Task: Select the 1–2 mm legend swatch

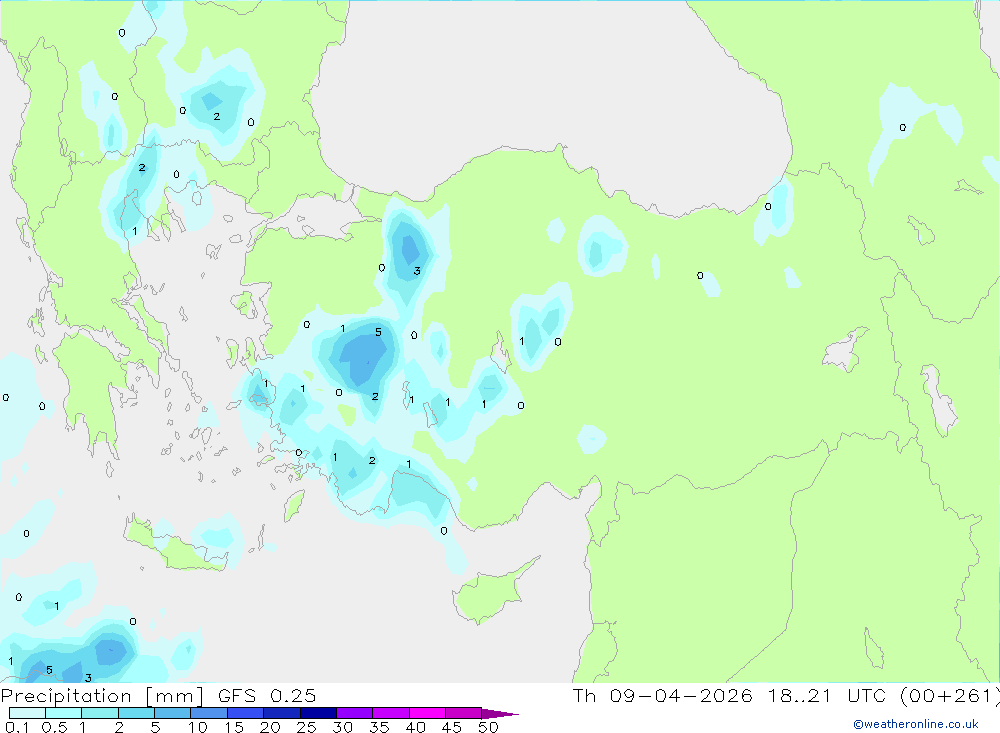Action: [x=100, y=713]
